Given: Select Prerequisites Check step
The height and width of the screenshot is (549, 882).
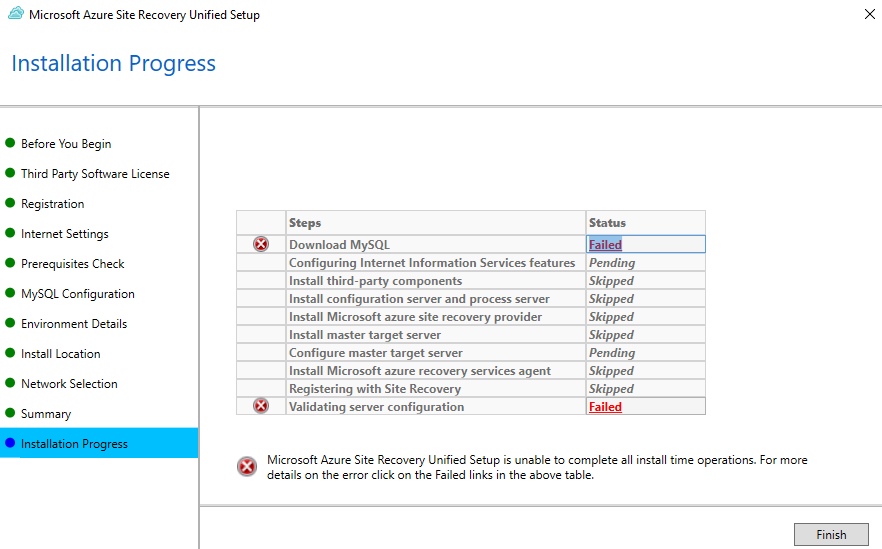Looking at the screenshot, I should click(x=73, y=264).
